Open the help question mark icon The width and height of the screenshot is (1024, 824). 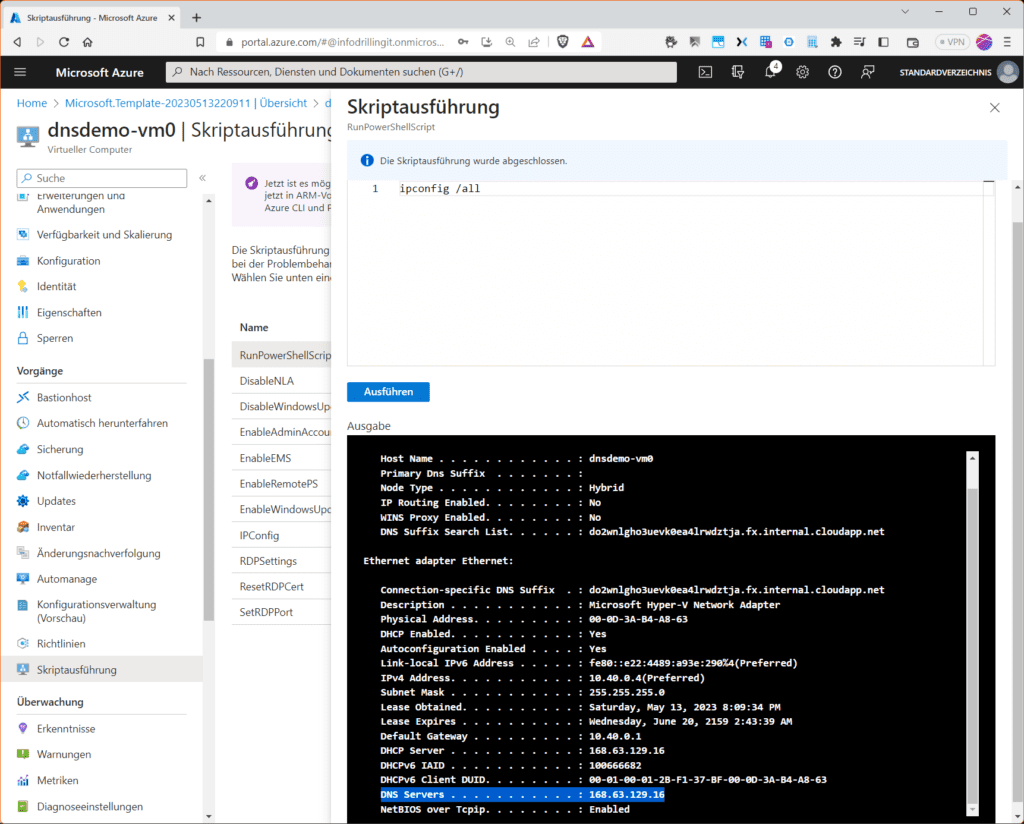[x=835, y=72]
